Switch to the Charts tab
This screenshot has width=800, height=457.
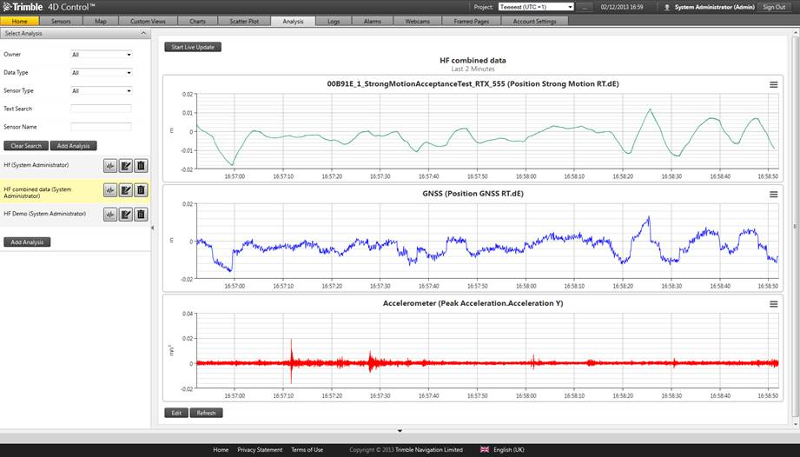click(197, 21)
